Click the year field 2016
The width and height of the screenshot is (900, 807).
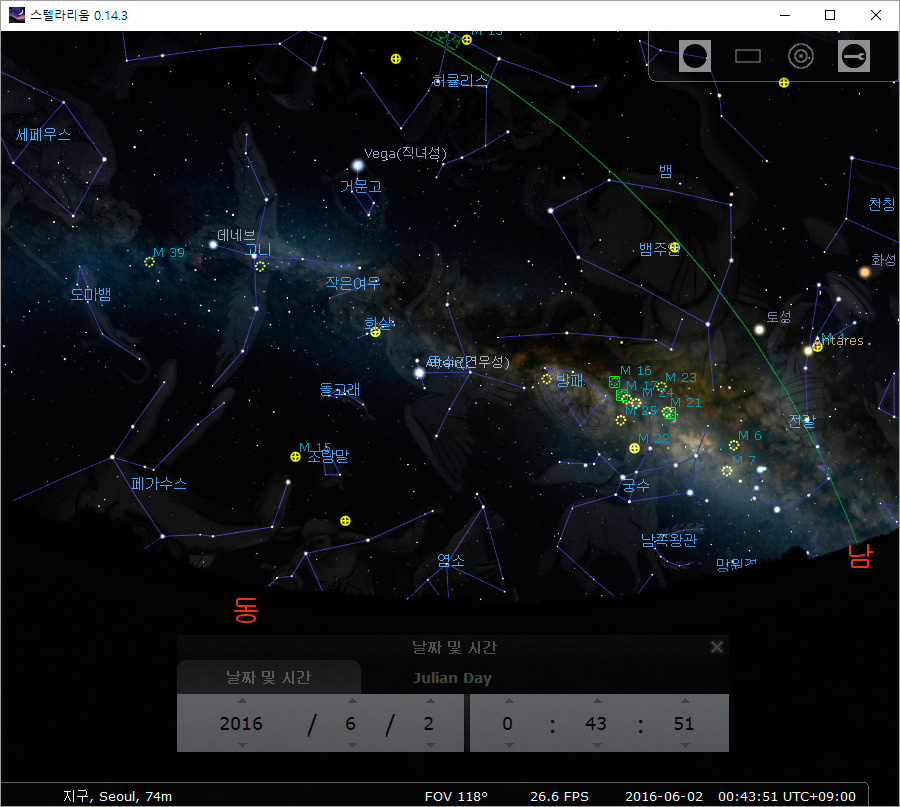pos(241,724)
